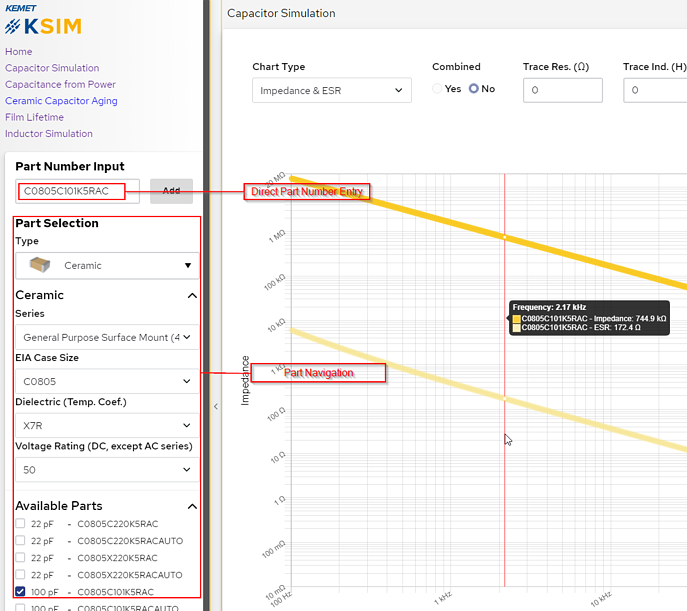Open Ceramic Capacitor Aging page
The image size is (687, 611).
click(x=61, y=101)
